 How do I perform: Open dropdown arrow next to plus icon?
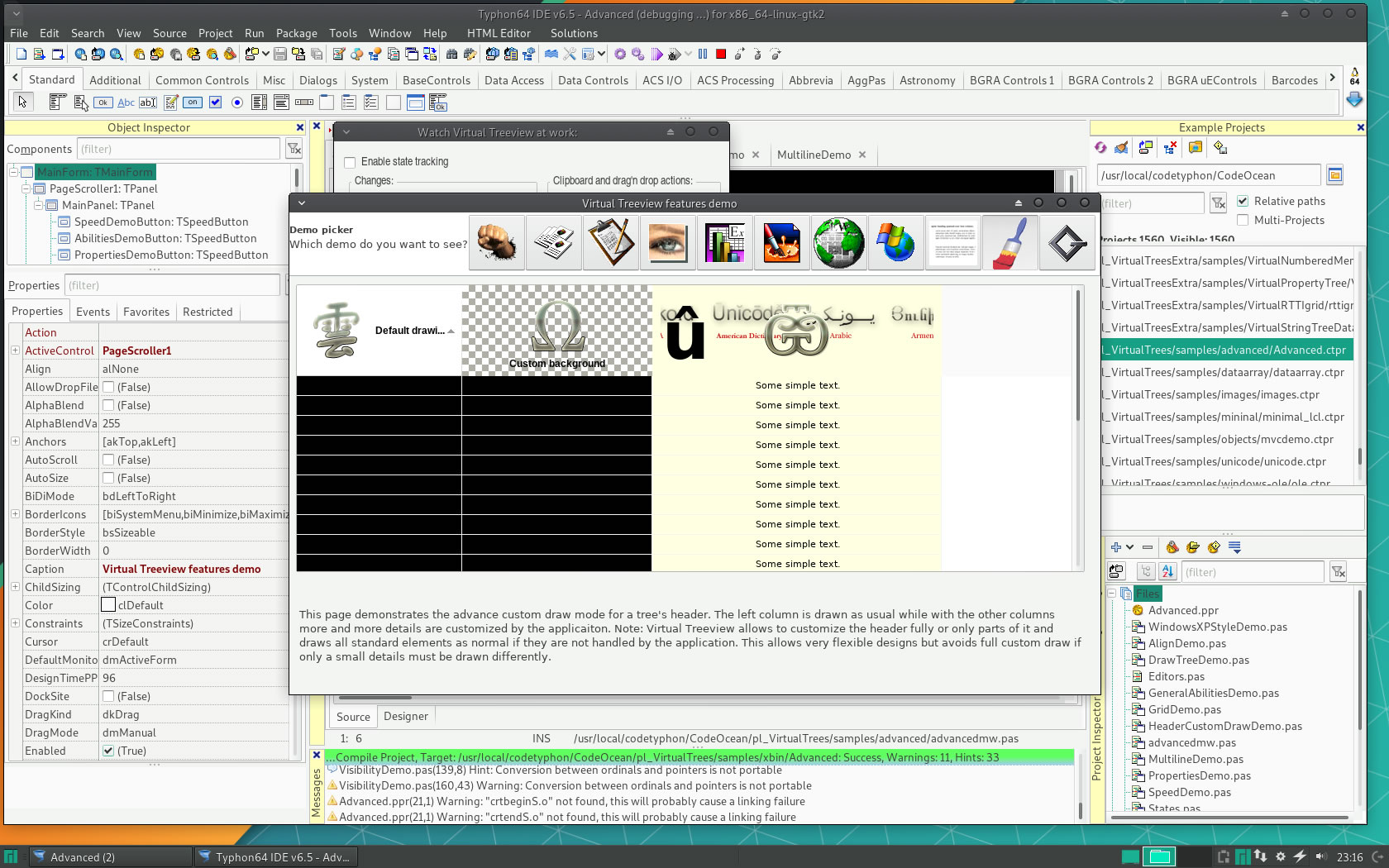(1130, 547)
